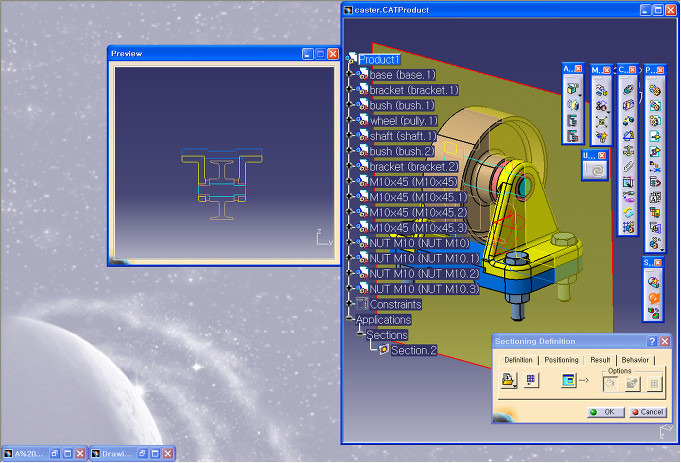Click the Fix Together paperclip icon
The height and width of the screenshot is (463, 681).
click(628, 166)
